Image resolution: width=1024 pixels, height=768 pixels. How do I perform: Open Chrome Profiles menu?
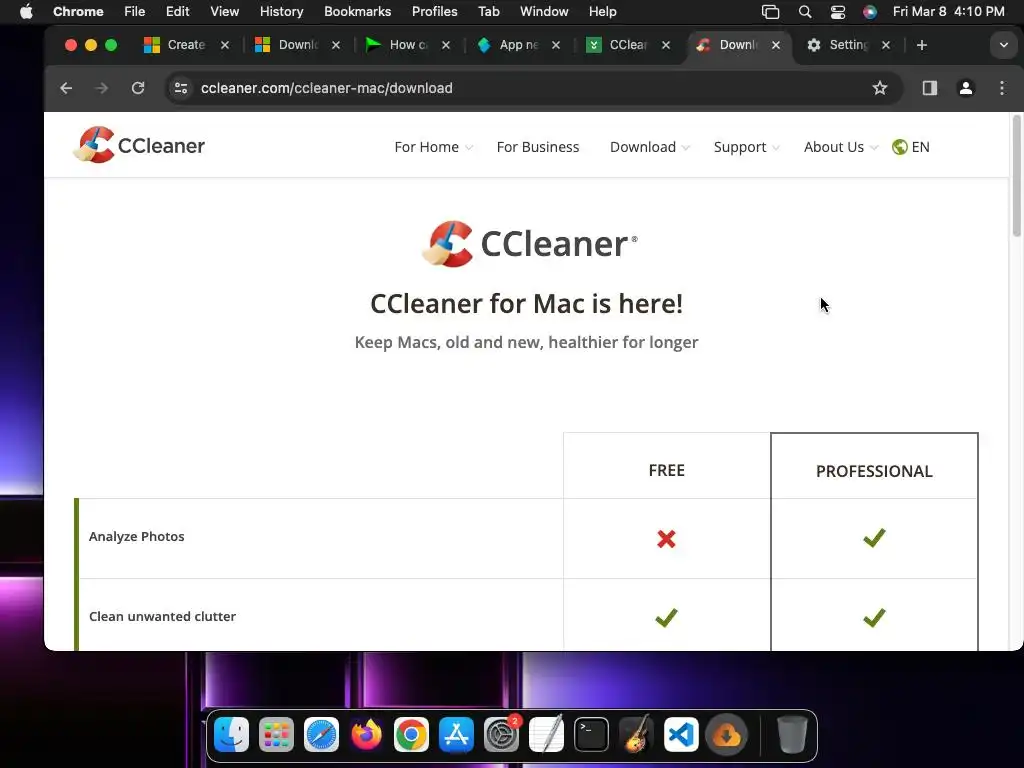point(434,12)
